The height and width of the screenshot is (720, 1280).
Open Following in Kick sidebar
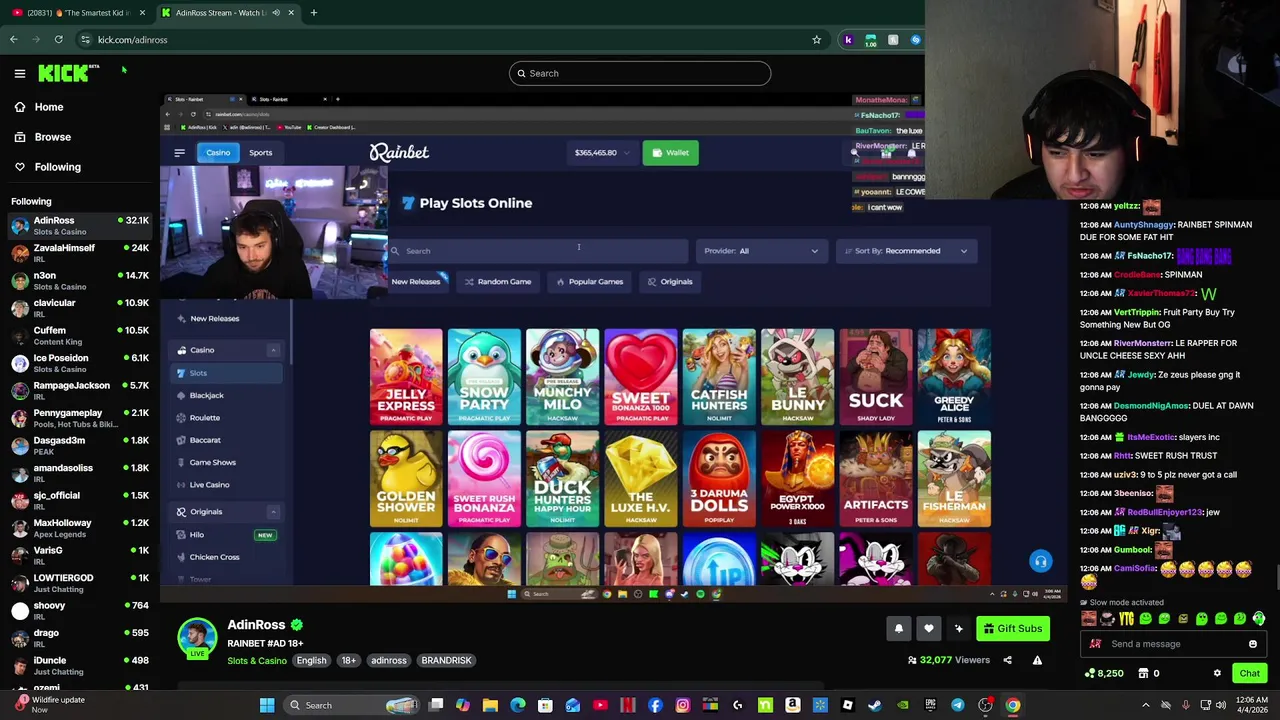(x=47, y=167)
